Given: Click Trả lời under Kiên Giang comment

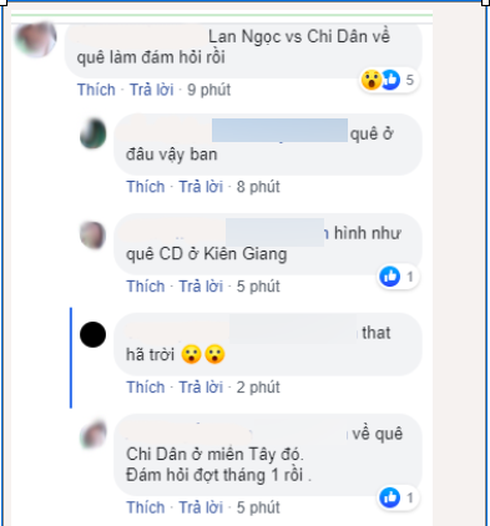Looking at the screenshot, I should point(201,286).
